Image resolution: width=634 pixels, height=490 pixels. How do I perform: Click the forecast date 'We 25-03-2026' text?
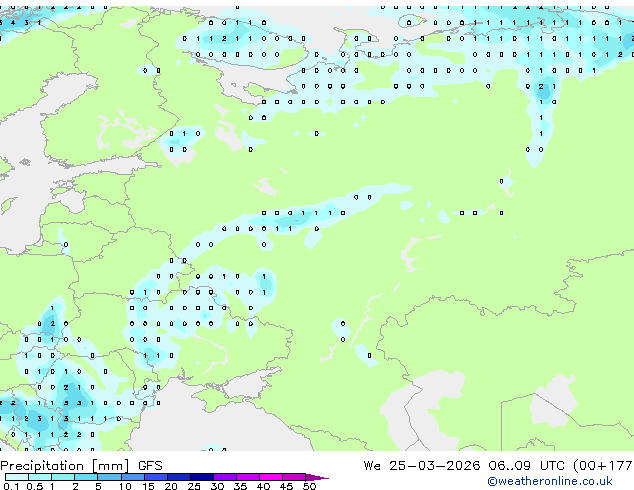(422, 466)
